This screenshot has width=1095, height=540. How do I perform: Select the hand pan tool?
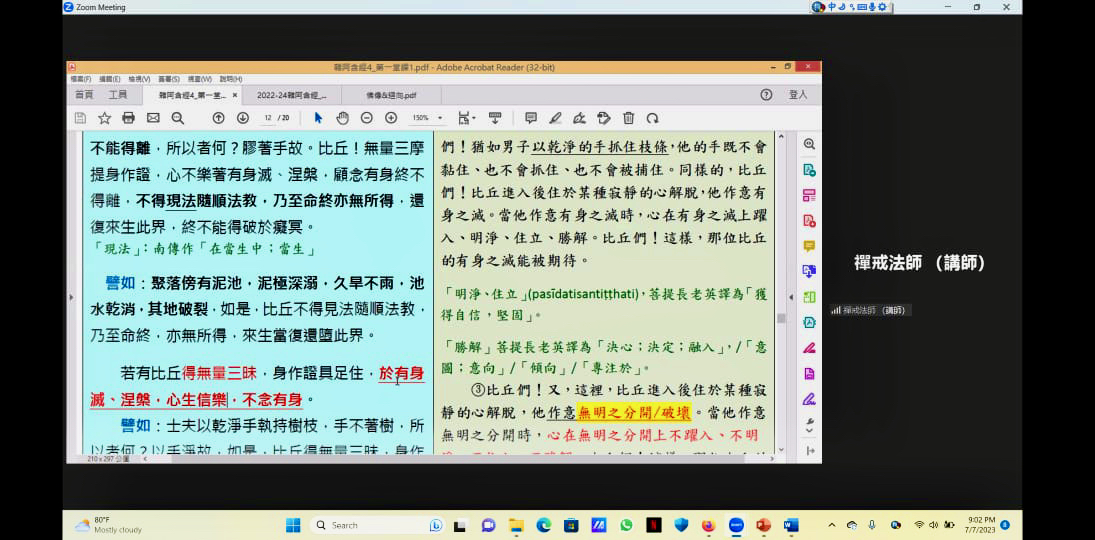pos(342,118)
